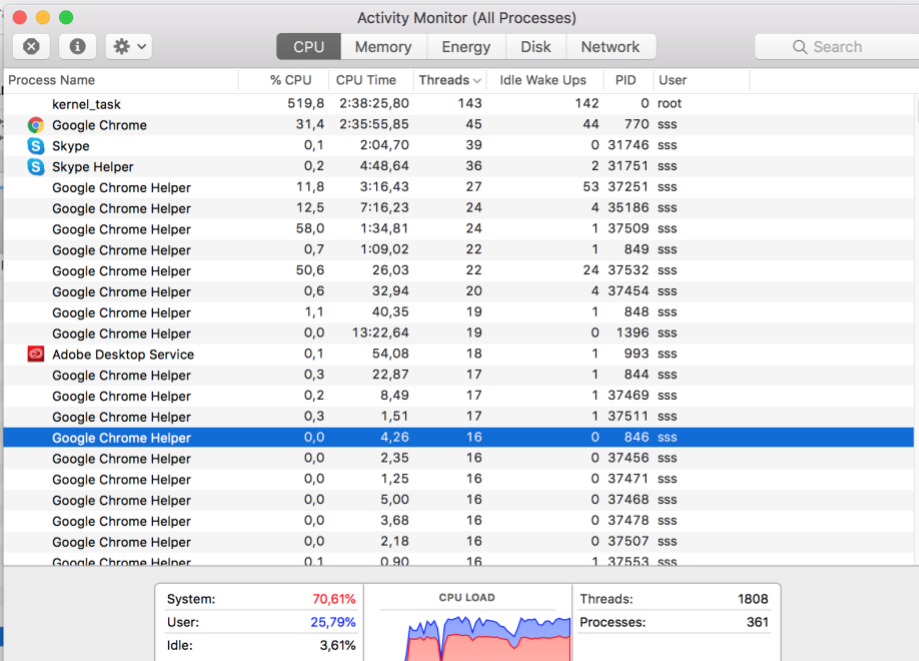Select the Network tab
This screenshot has width=919, height=661.
tap(610, 47)
